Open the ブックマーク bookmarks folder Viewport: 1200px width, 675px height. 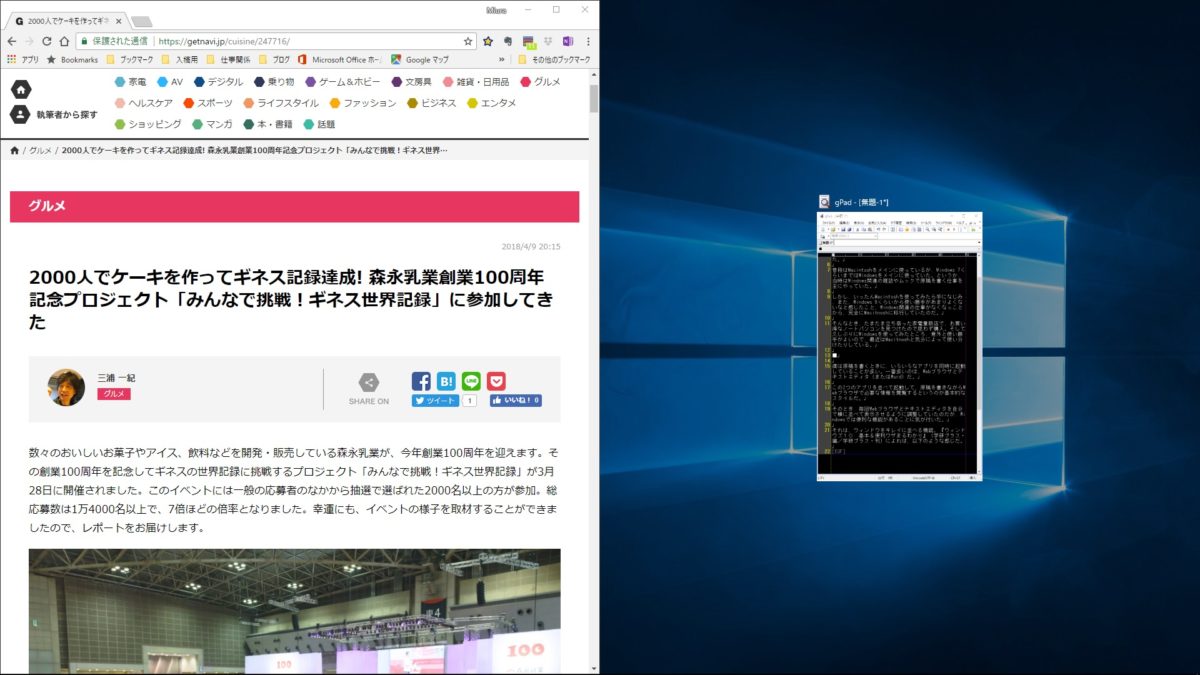coord(129,59)
